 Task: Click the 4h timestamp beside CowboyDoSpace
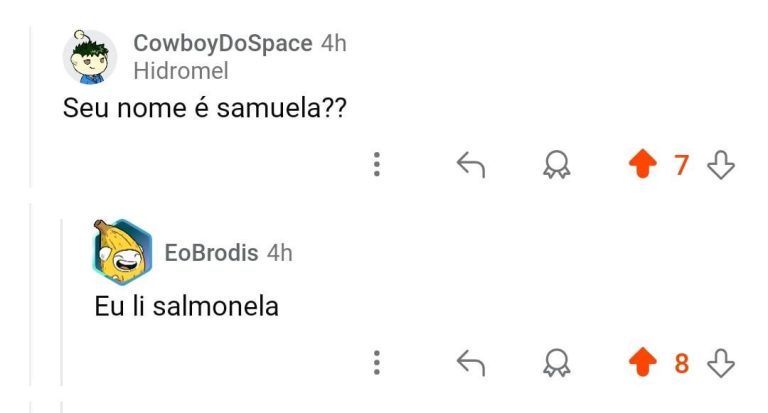click(333, 44)
